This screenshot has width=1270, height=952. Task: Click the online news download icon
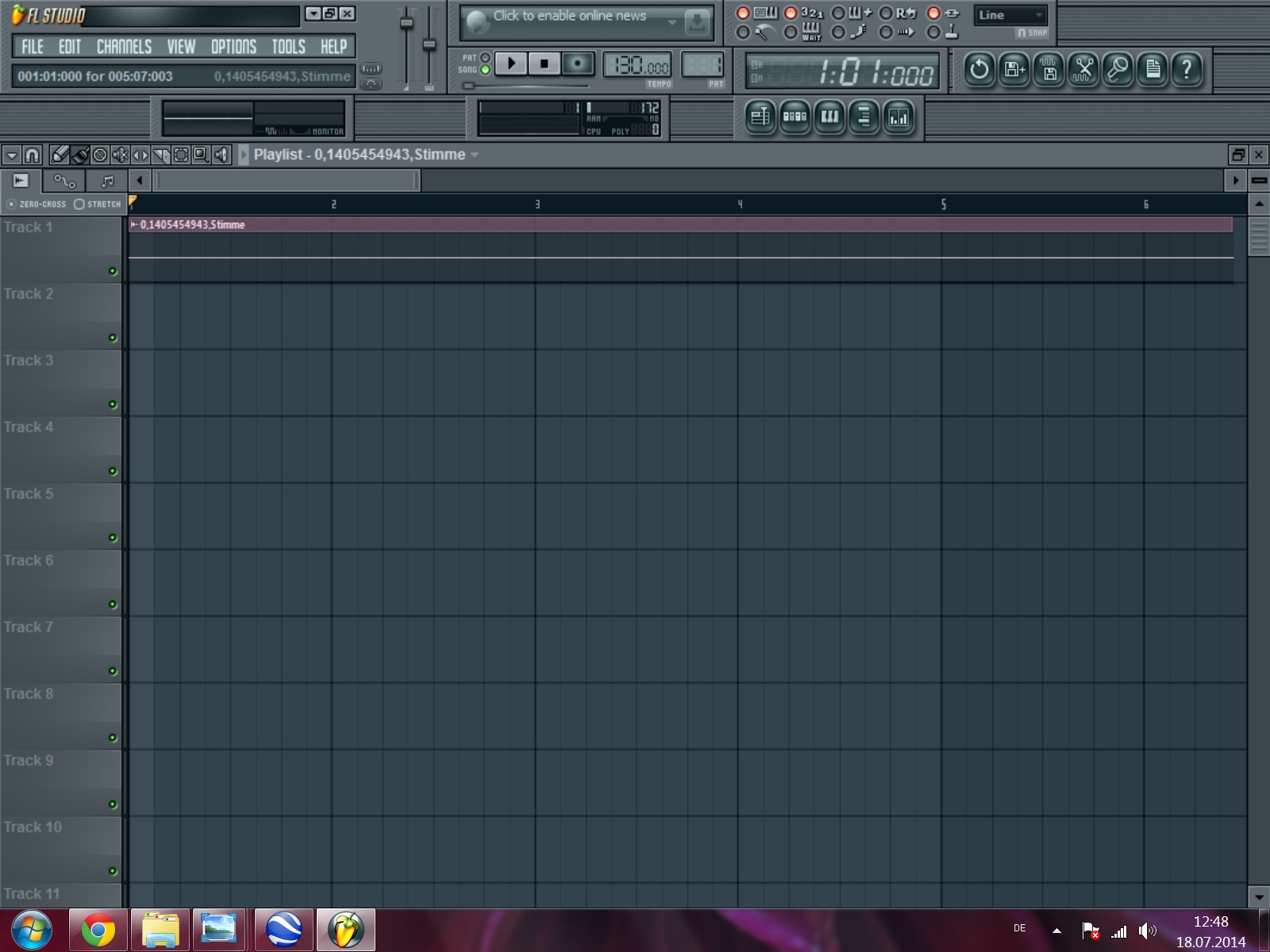(x=697, y=22)
